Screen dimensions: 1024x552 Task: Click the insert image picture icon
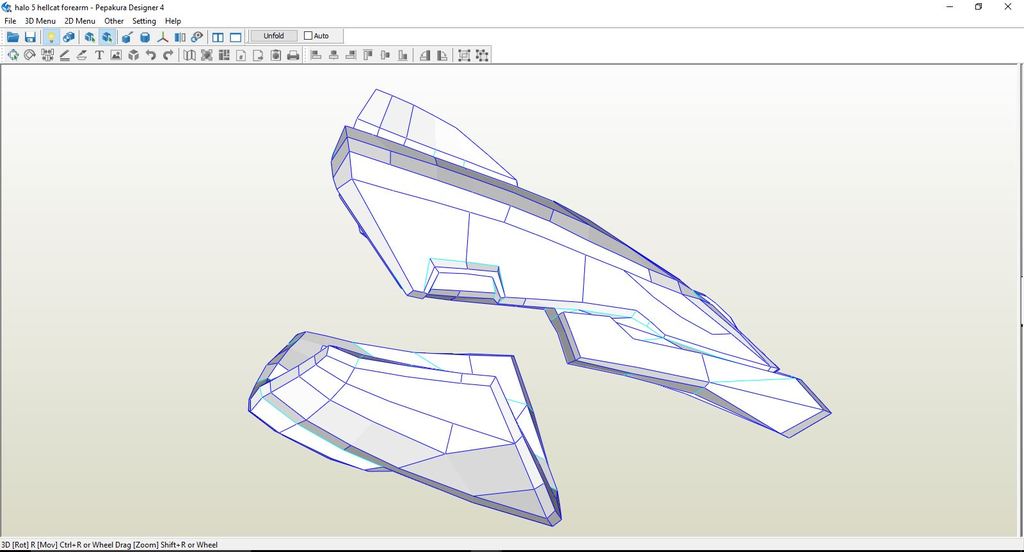pyautogui.click(x=116, y=56)
